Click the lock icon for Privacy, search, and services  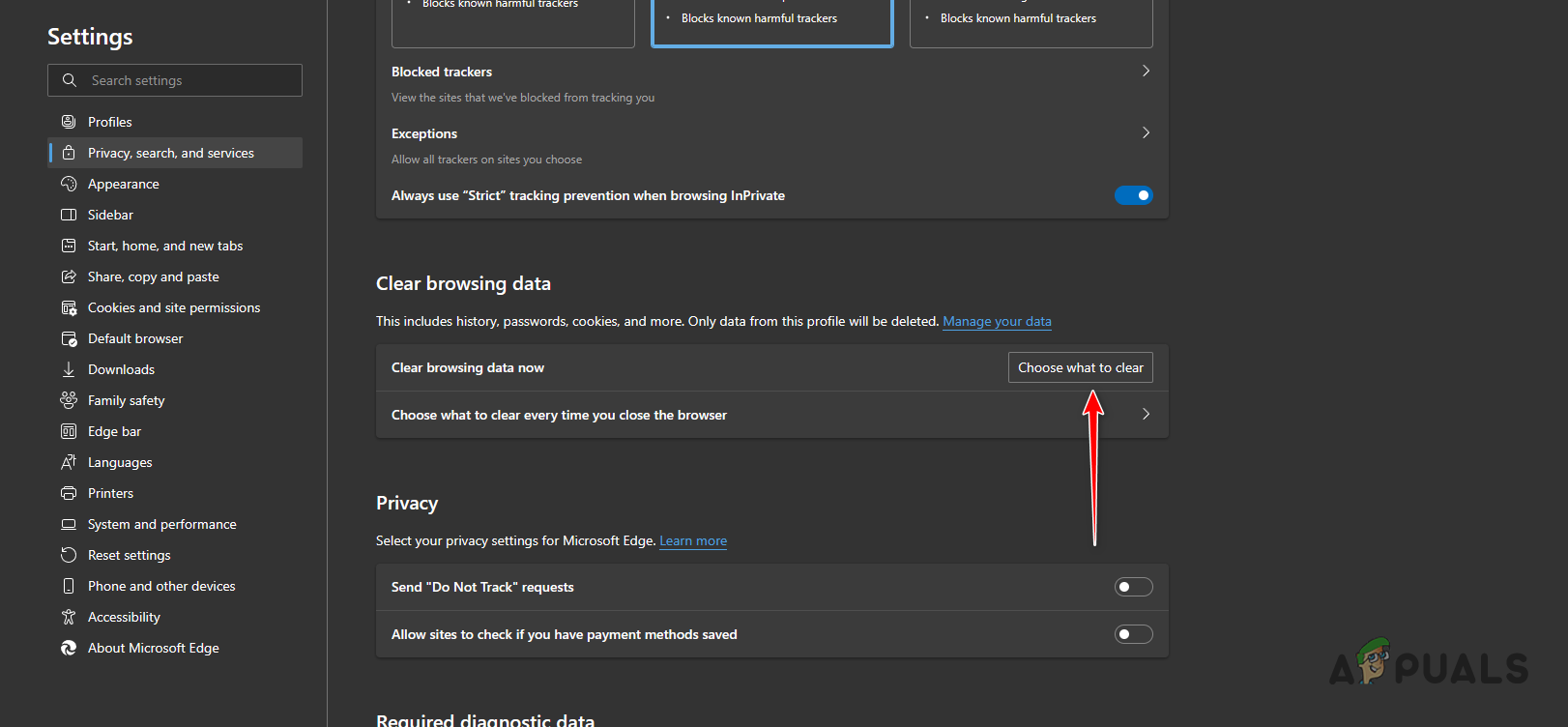[69, 153]
